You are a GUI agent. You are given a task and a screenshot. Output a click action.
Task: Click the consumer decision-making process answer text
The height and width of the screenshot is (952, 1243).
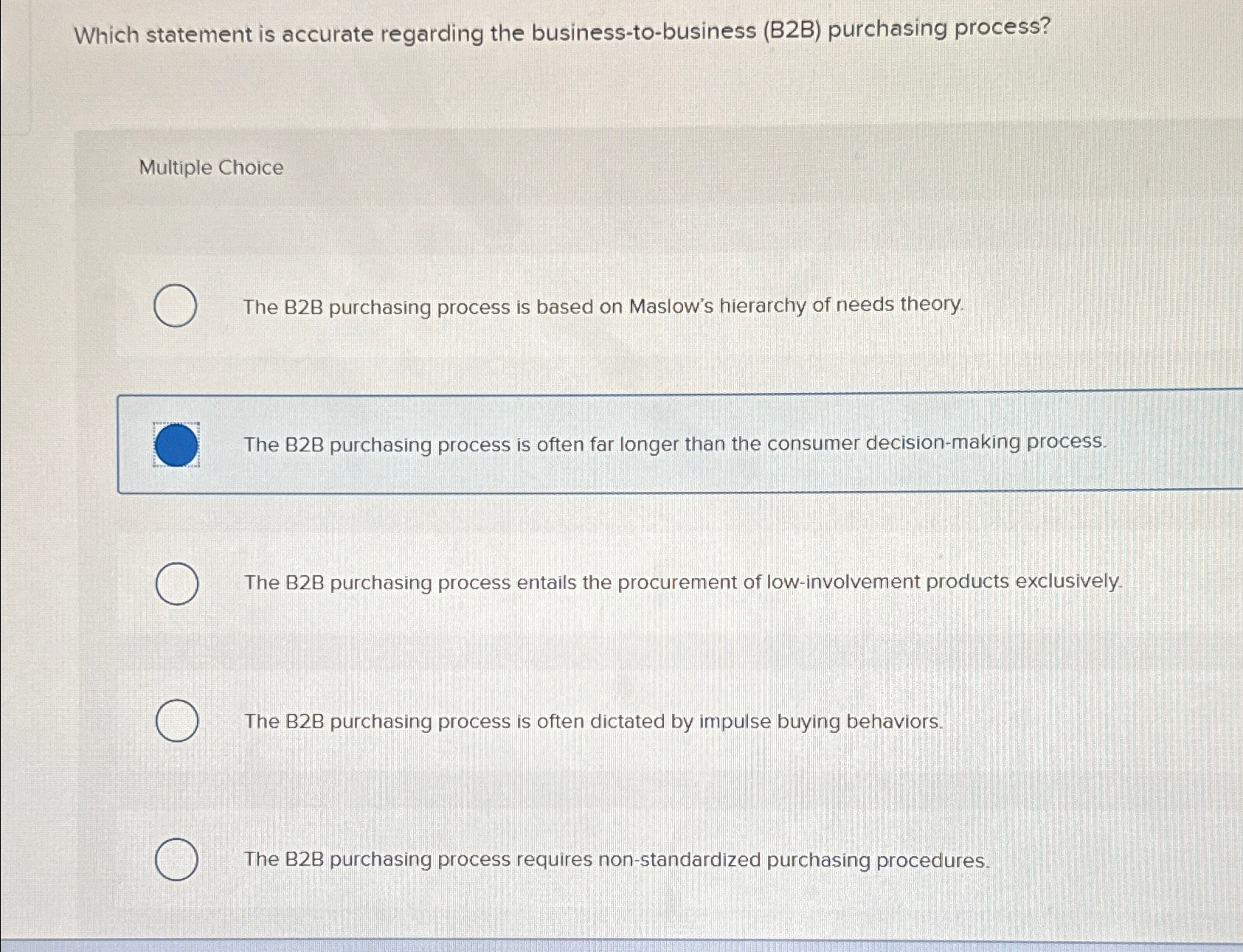[675, 444]
